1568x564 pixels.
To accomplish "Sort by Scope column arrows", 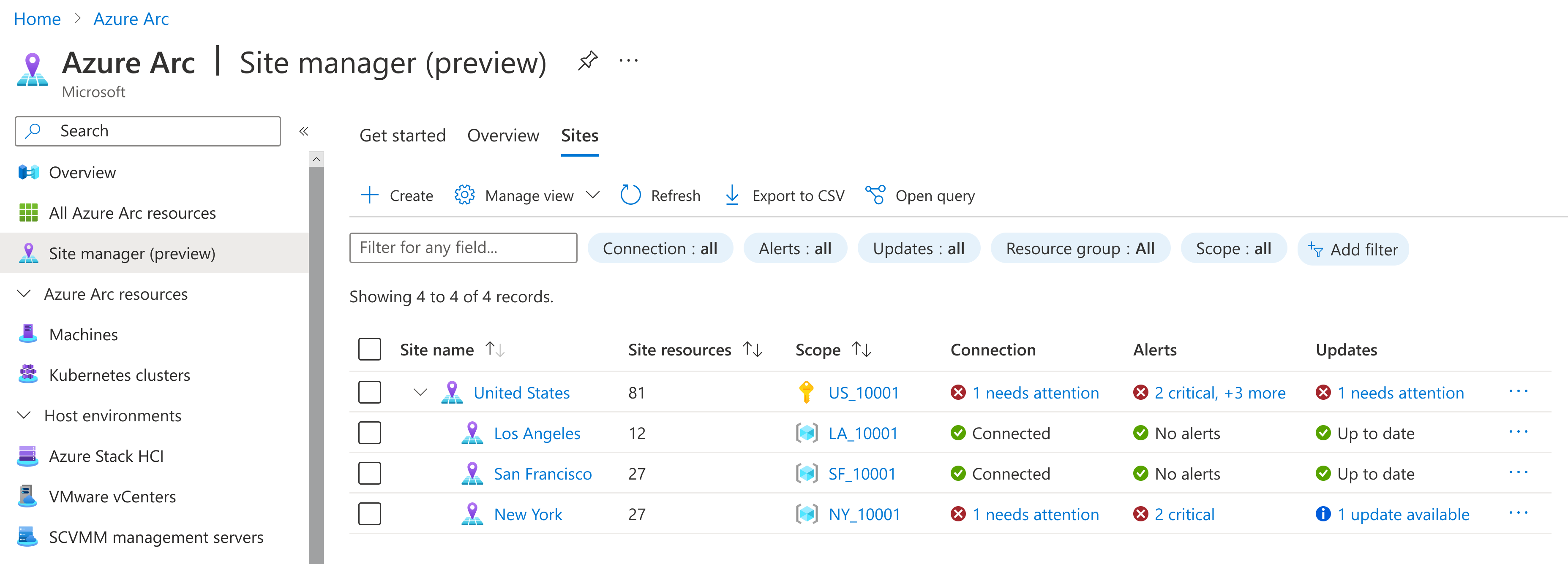I will [x=861, y=349].
